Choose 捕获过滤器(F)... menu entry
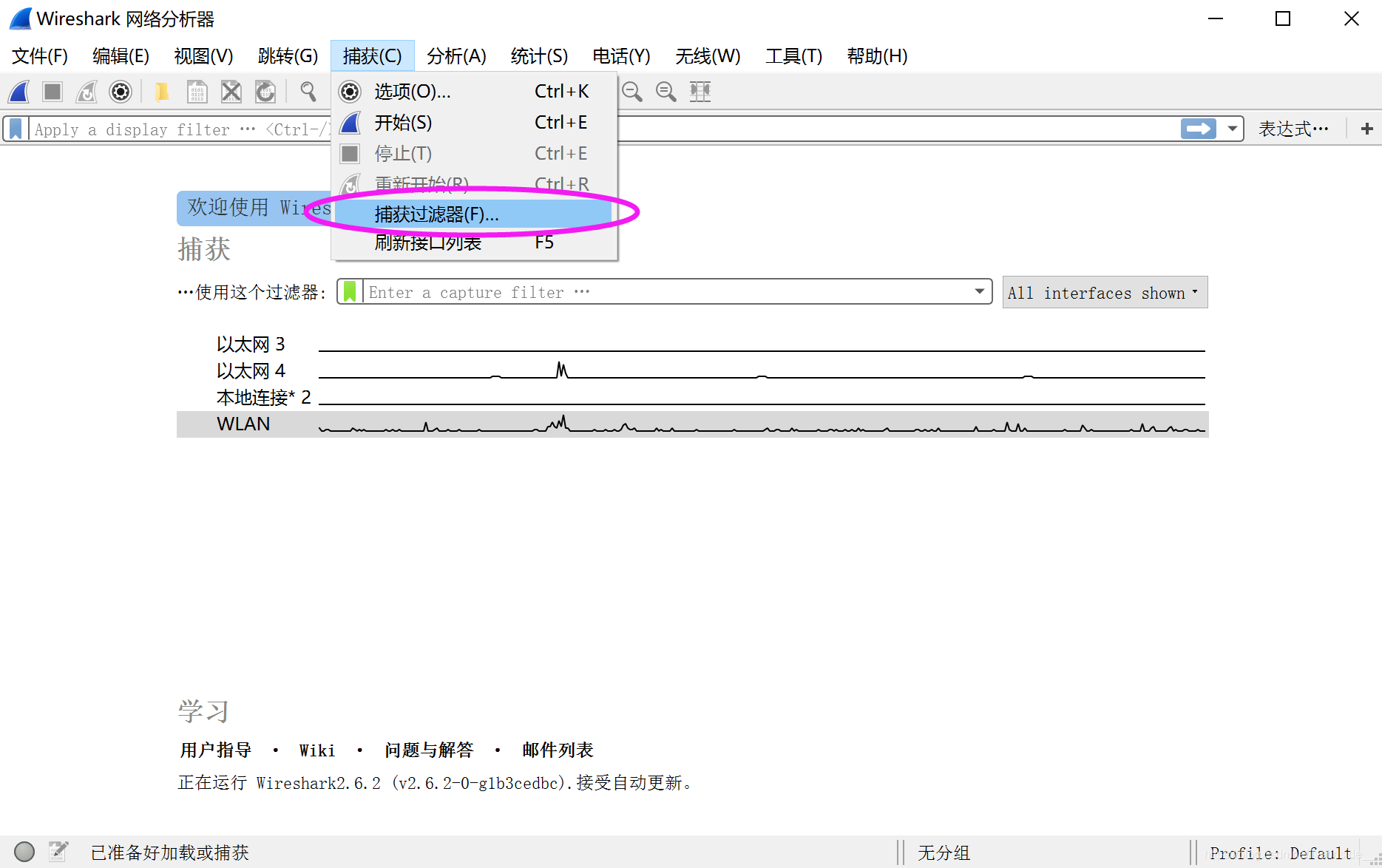This screenshot has height=868, width=1382. (474, 214)
